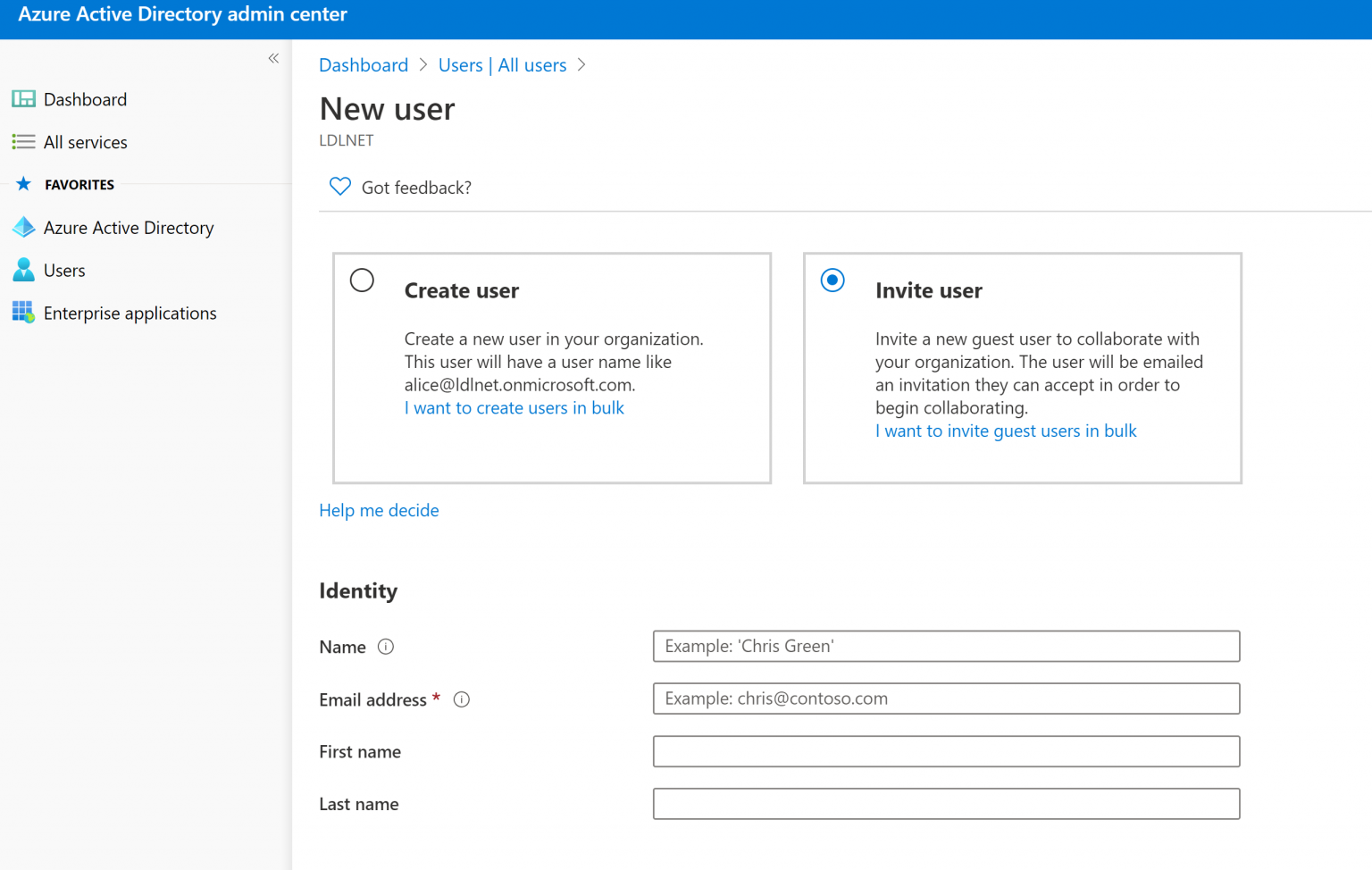Select the Azure Active Directory icon

tap(23, 227)
